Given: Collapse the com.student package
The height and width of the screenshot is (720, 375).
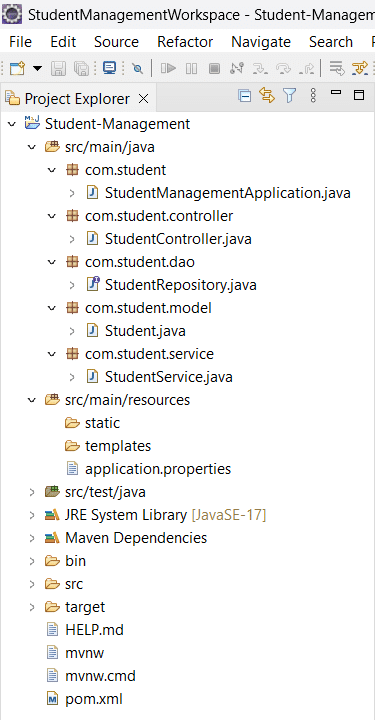Looking at the screenshot, I should coord(51,170).
